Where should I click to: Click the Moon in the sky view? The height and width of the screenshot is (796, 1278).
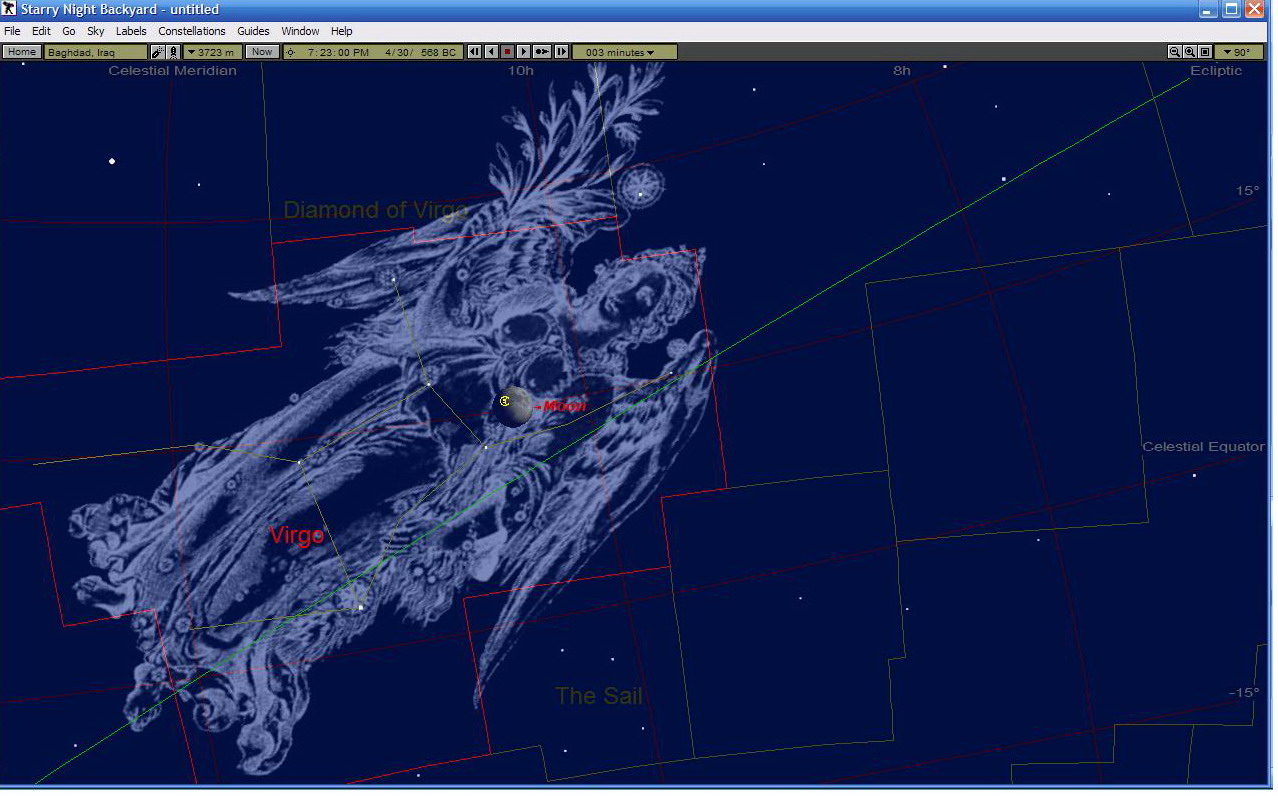pos(513,406)
